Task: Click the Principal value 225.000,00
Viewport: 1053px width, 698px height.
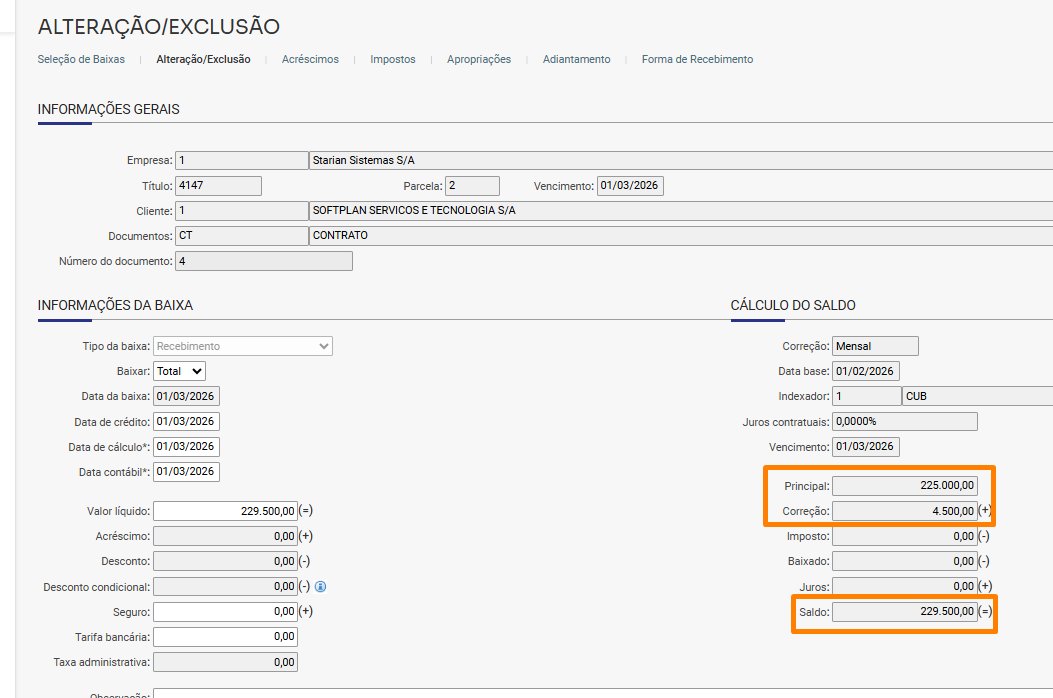Action: 905,485
